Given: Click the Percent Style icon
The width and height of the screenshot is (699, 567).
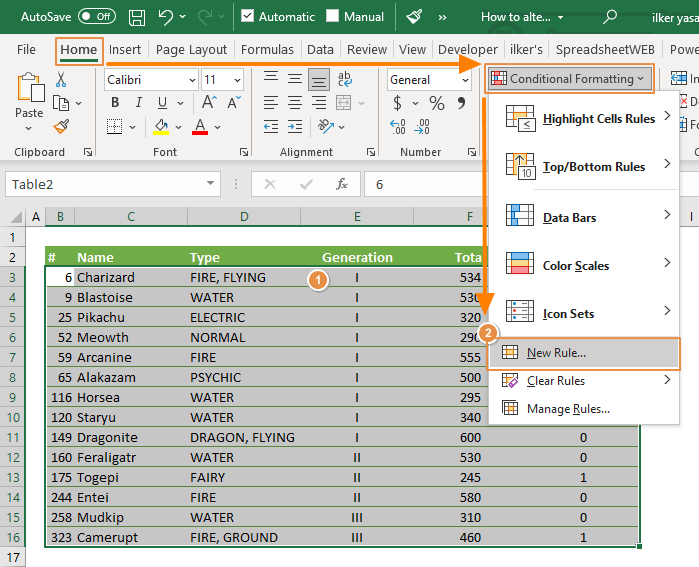Looking at the screenshot, I should coord(437,103).
